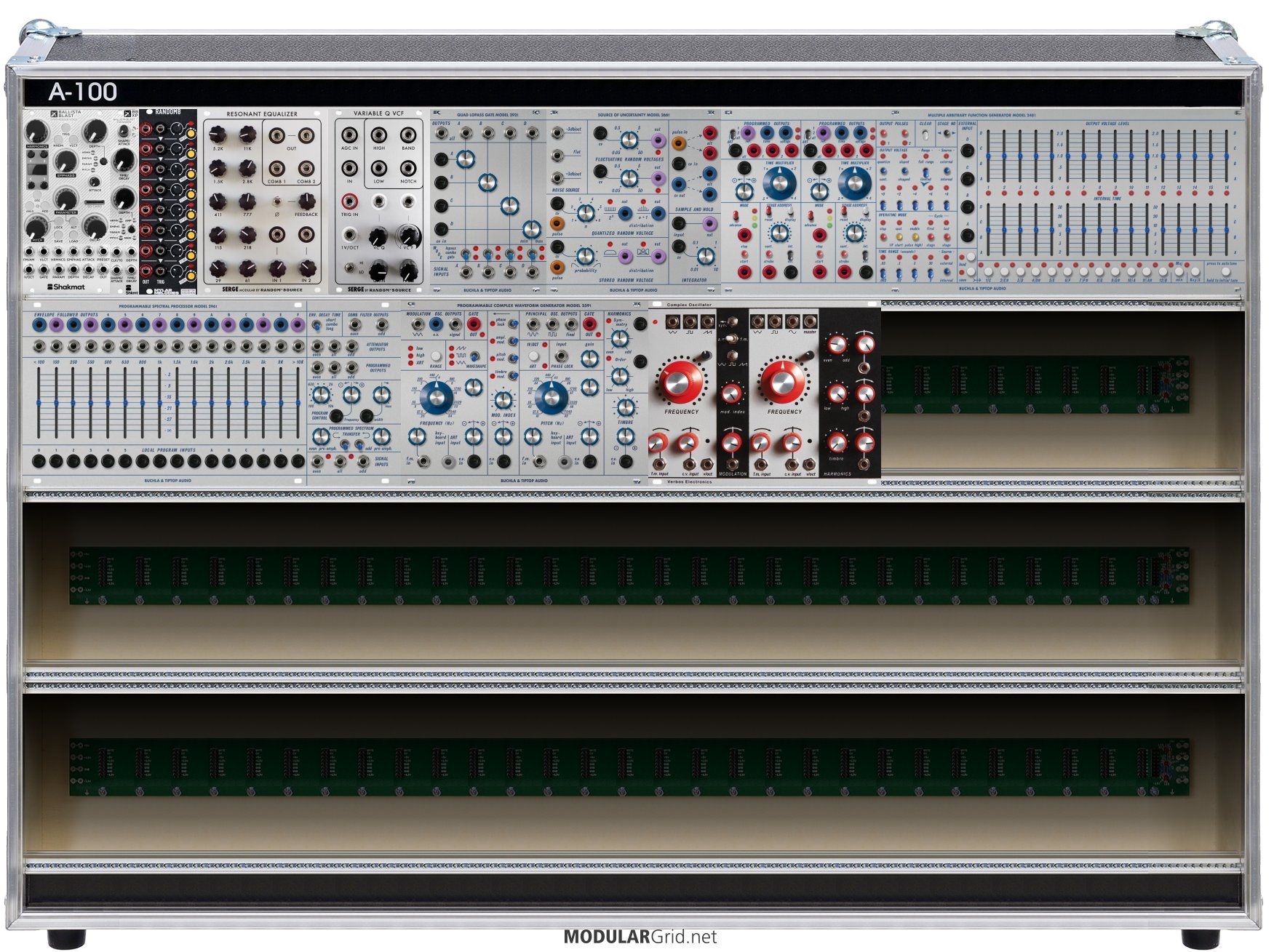
Task: Flip the CLEAR switch on Model 248t
Action: point(924,135)
